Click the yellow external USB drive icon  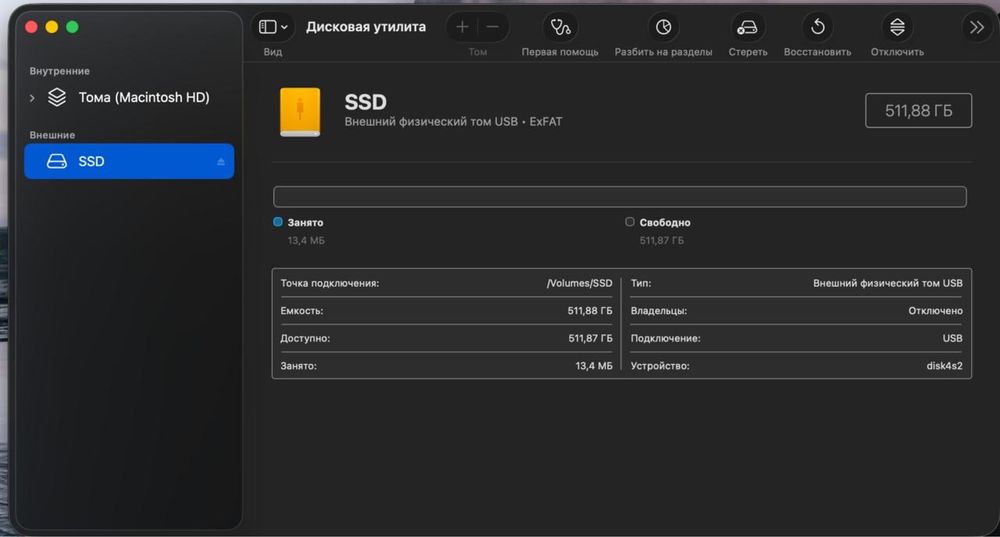(x=300, y=112)
